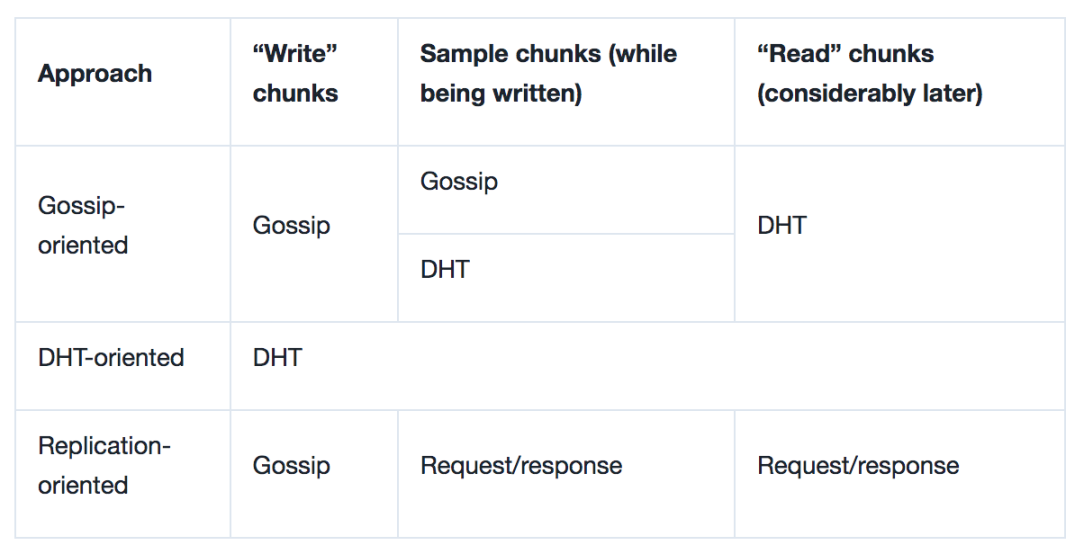Click 'Gossip' in the Replication-oriented row

pos(291,466)
